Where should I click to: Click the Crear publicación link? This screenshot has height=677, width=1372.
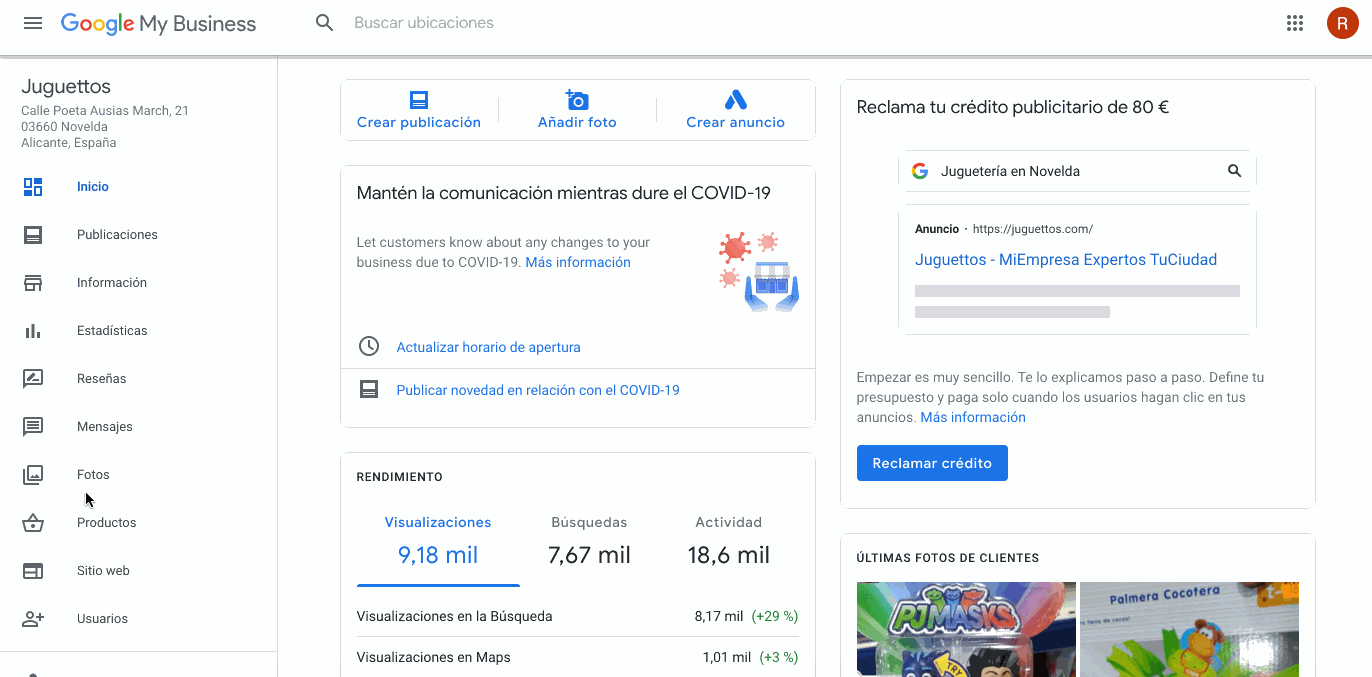tap(419, 122)
